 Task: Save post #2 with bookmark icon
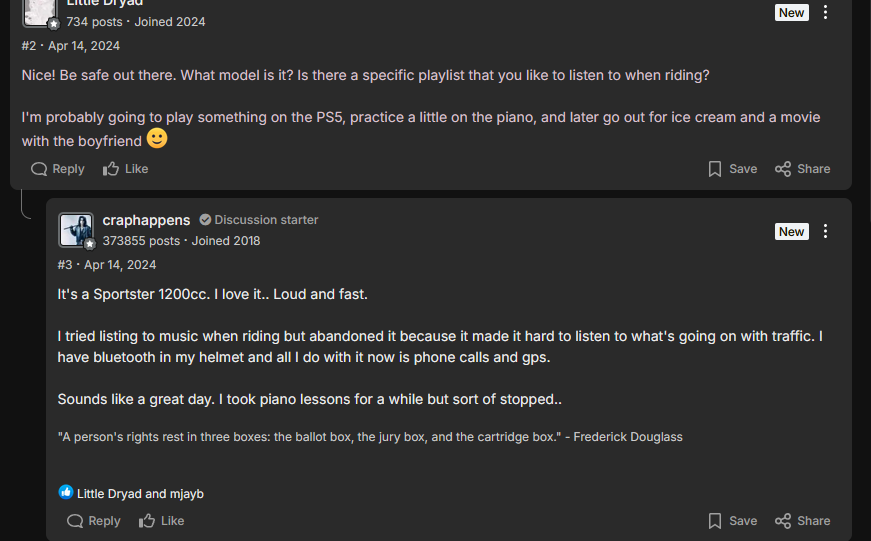tap(733, 169)
